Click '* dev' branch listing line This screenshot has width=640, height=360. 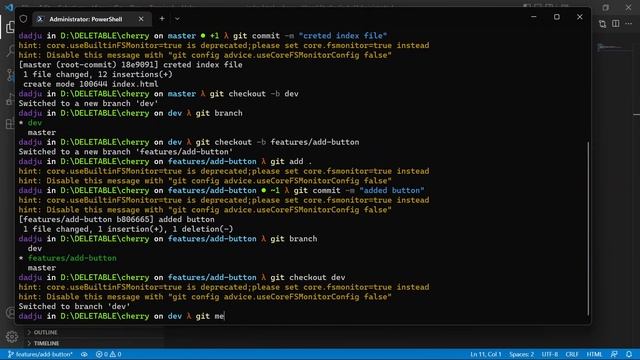click(x=30, y=123)
